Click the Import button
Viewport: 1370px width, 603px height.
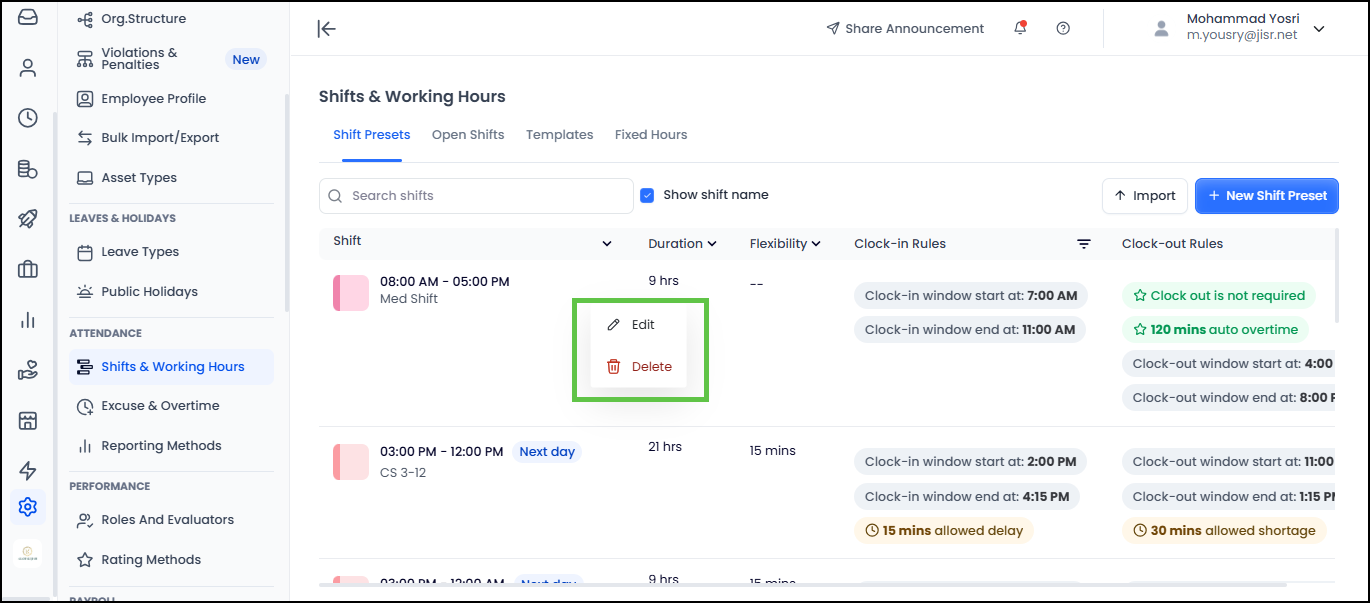click(1144, 196)
